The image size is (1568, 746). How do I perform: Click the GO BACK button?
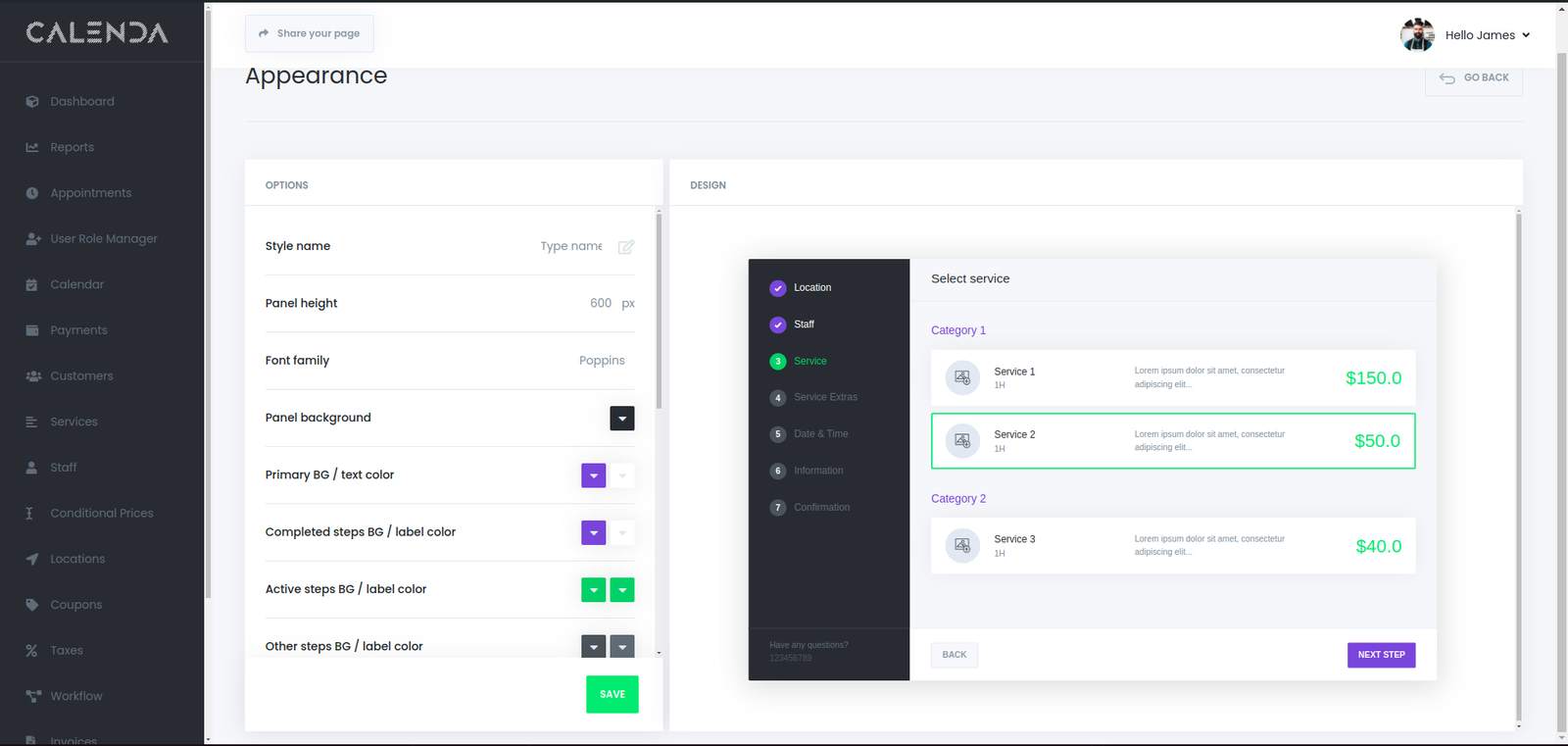pyautogui.click(x=1474, y=78)
